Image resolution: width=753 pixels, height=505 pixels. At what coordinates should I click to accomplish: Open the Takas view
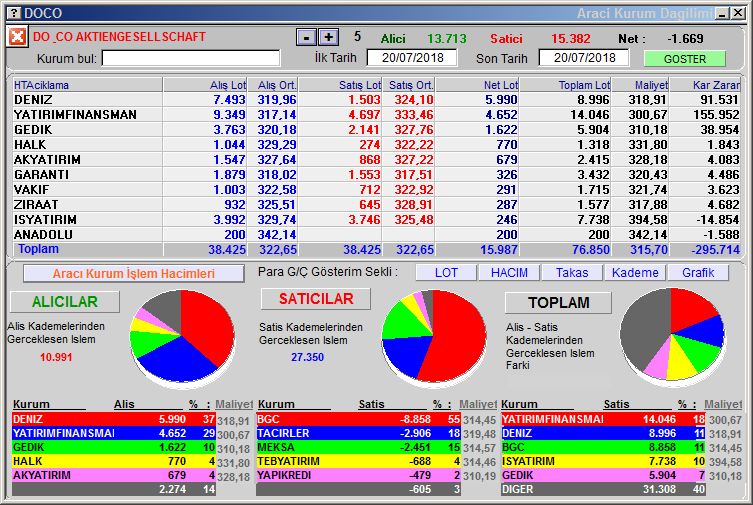[x=572, y=273]
